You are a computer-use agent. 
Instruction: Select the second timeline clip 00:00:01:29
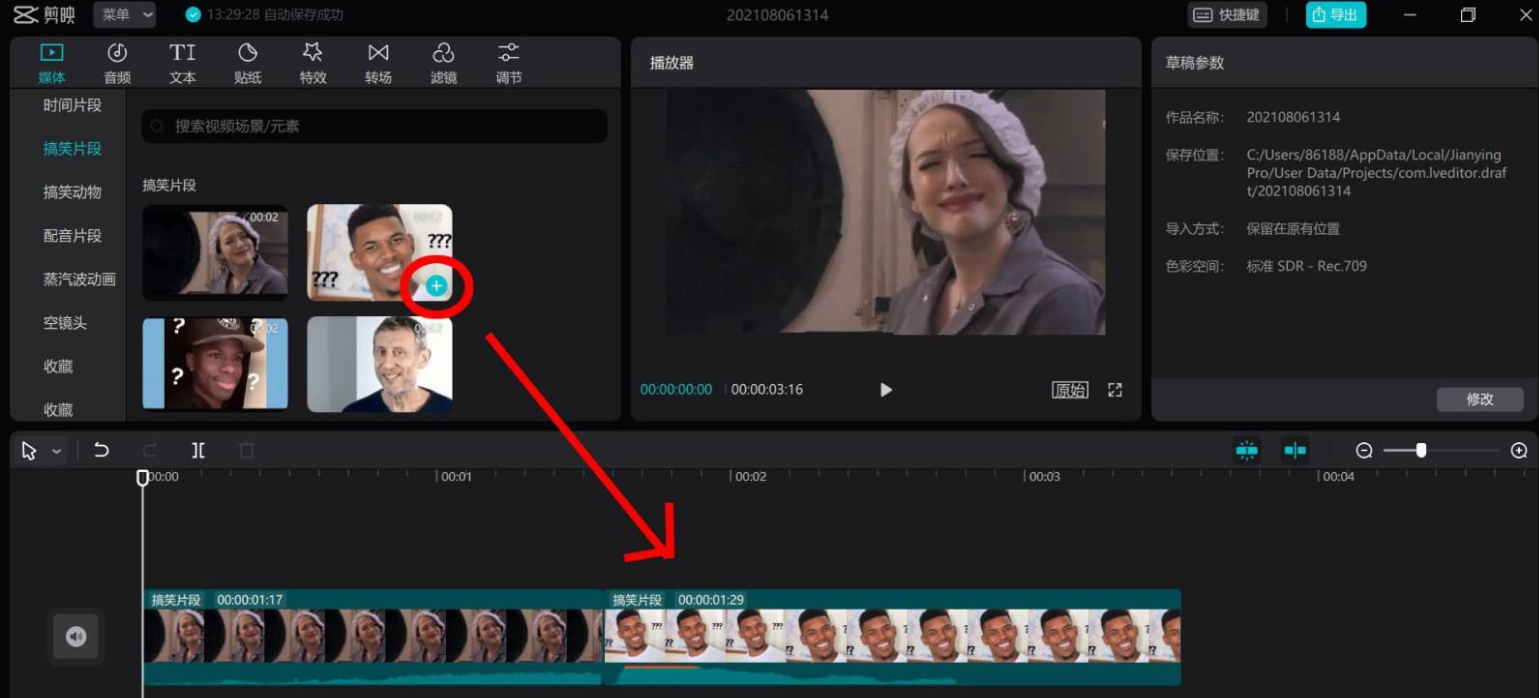pyautogui.click(x=893, y=637)
